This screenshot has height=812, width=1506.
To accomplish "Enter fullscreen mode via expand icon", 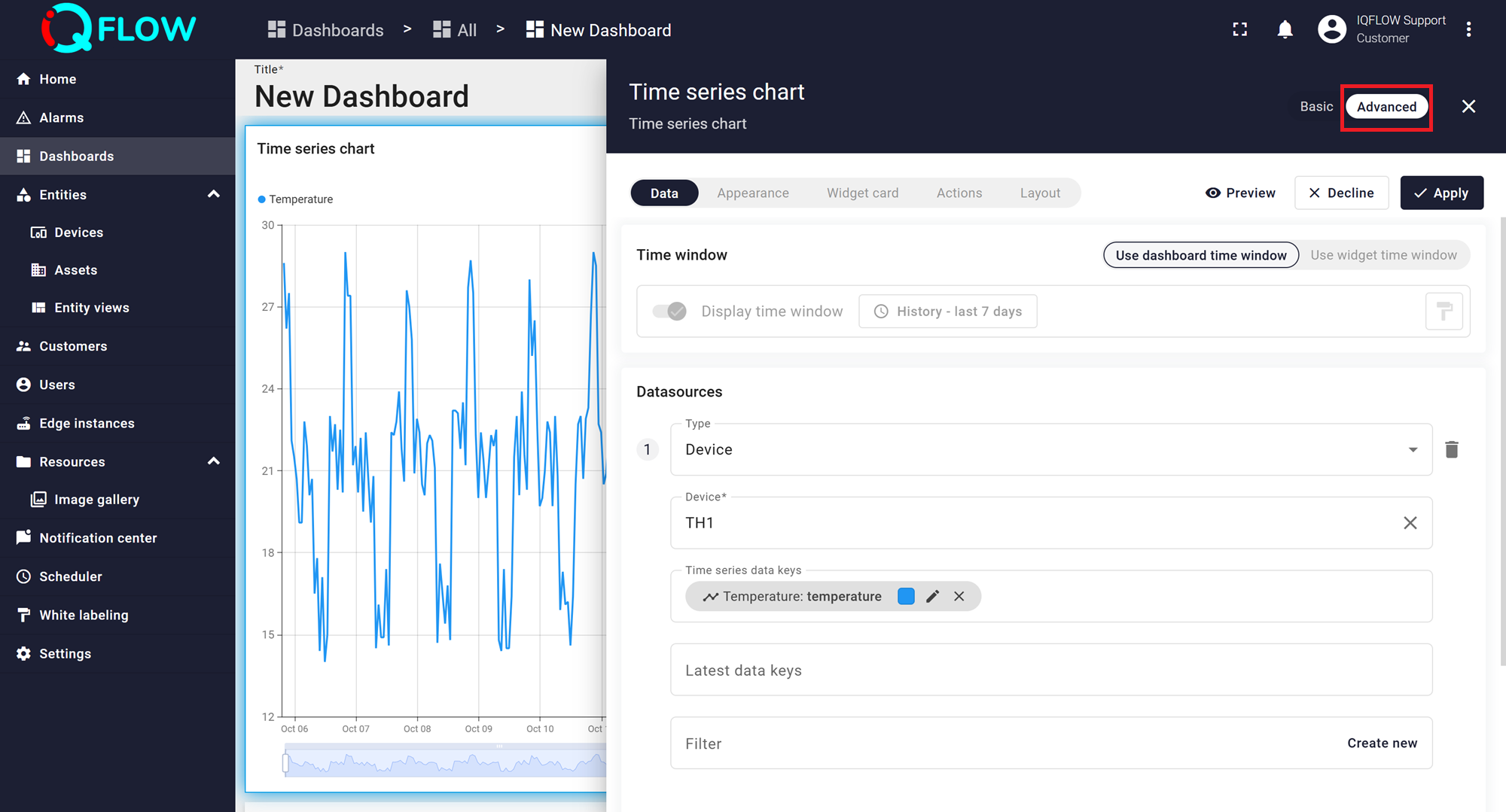I will pyautogui.click(x=1239, y=30).
